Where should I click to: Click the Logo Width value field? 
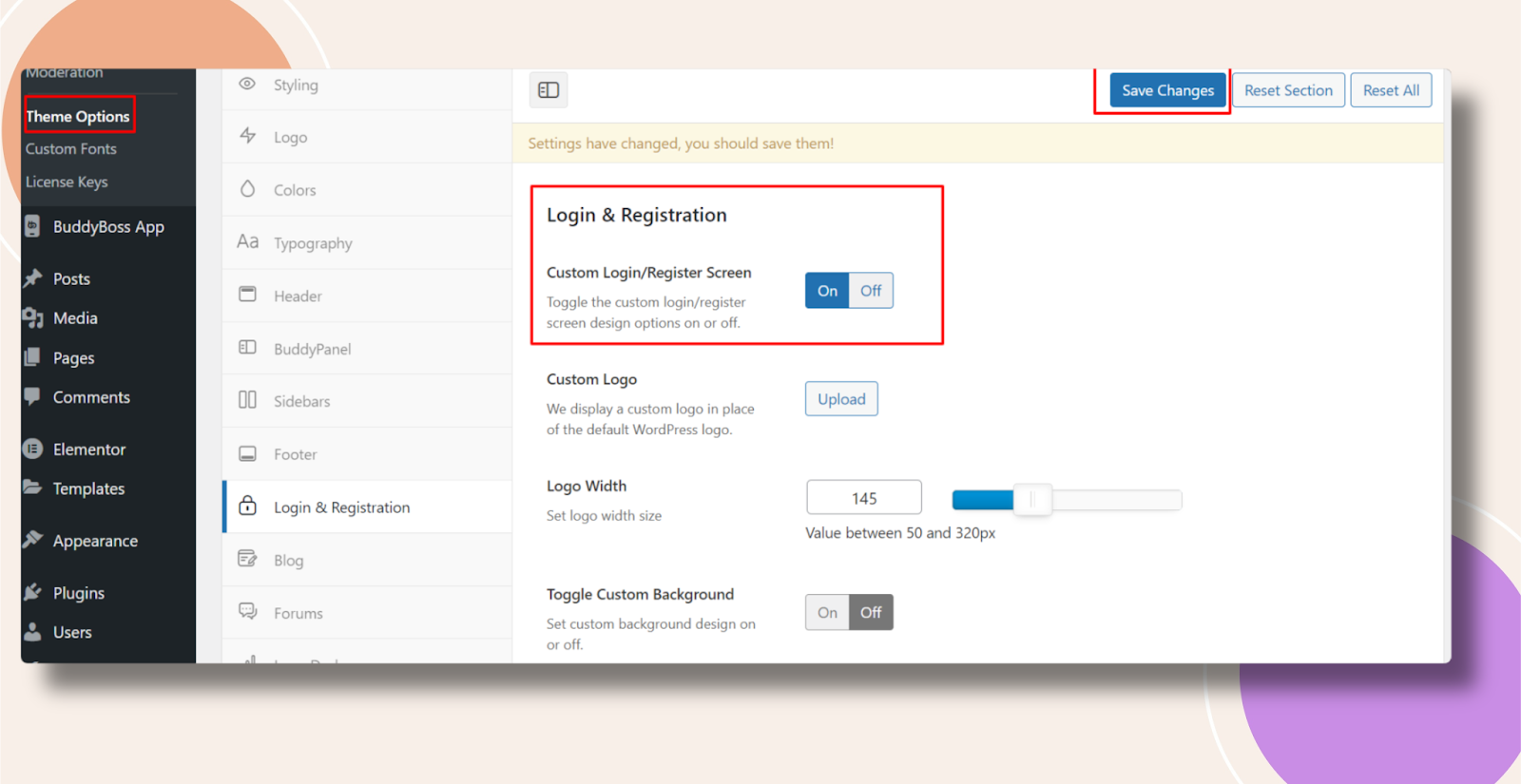click(x=864, y=498)
